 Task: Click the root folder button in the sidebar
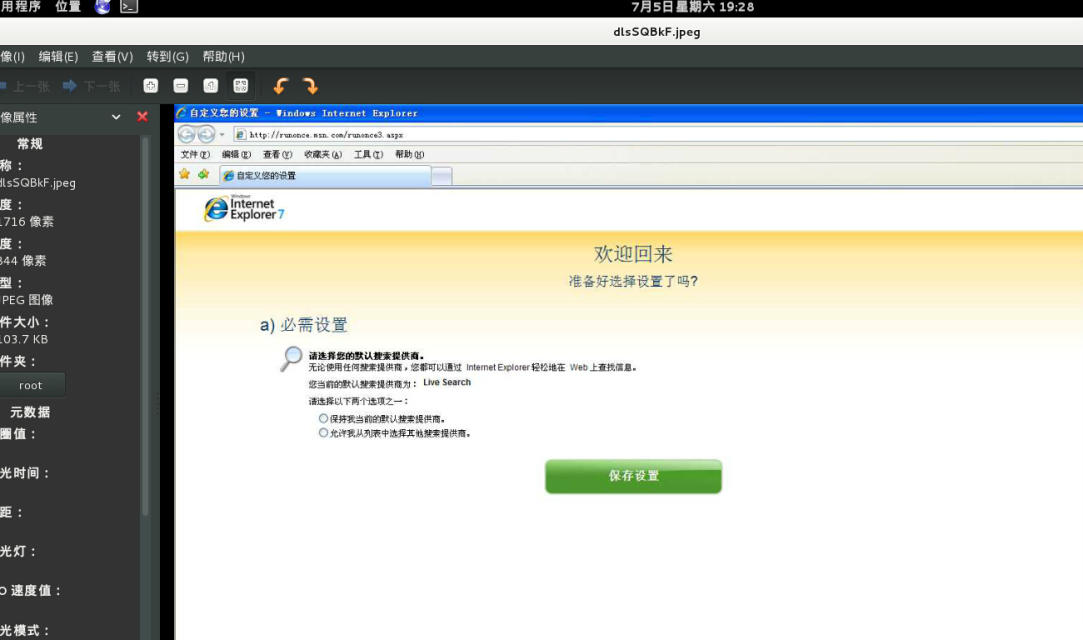31,384
